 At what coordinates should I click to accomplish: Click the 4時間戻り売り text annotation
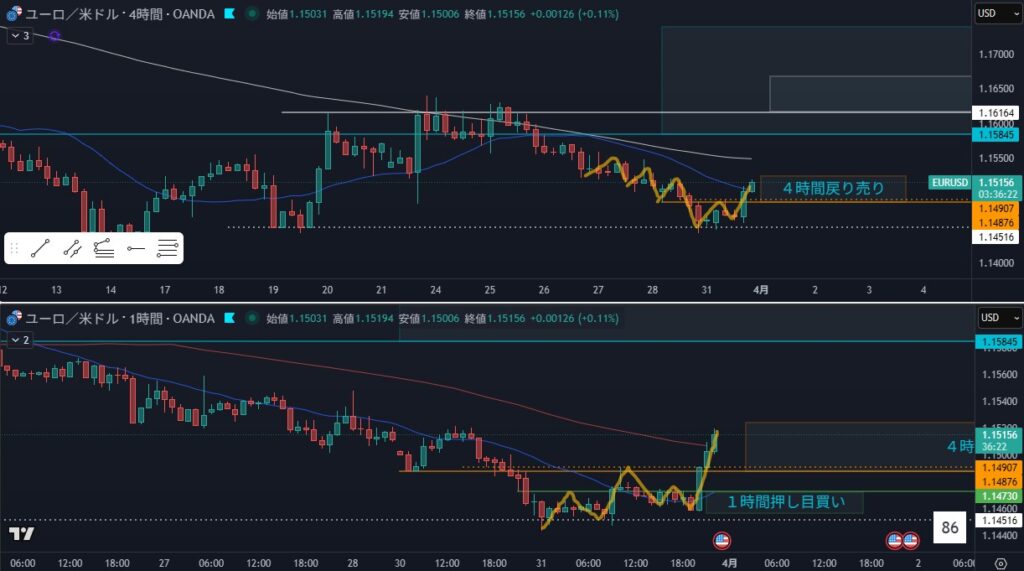(832, 187)
